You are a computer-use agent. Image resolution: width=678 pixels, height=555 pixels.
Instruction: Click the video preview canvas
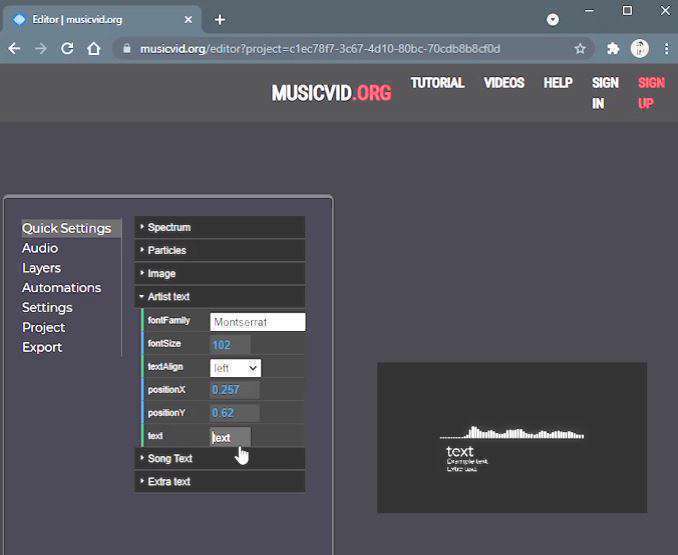(512, 437)
